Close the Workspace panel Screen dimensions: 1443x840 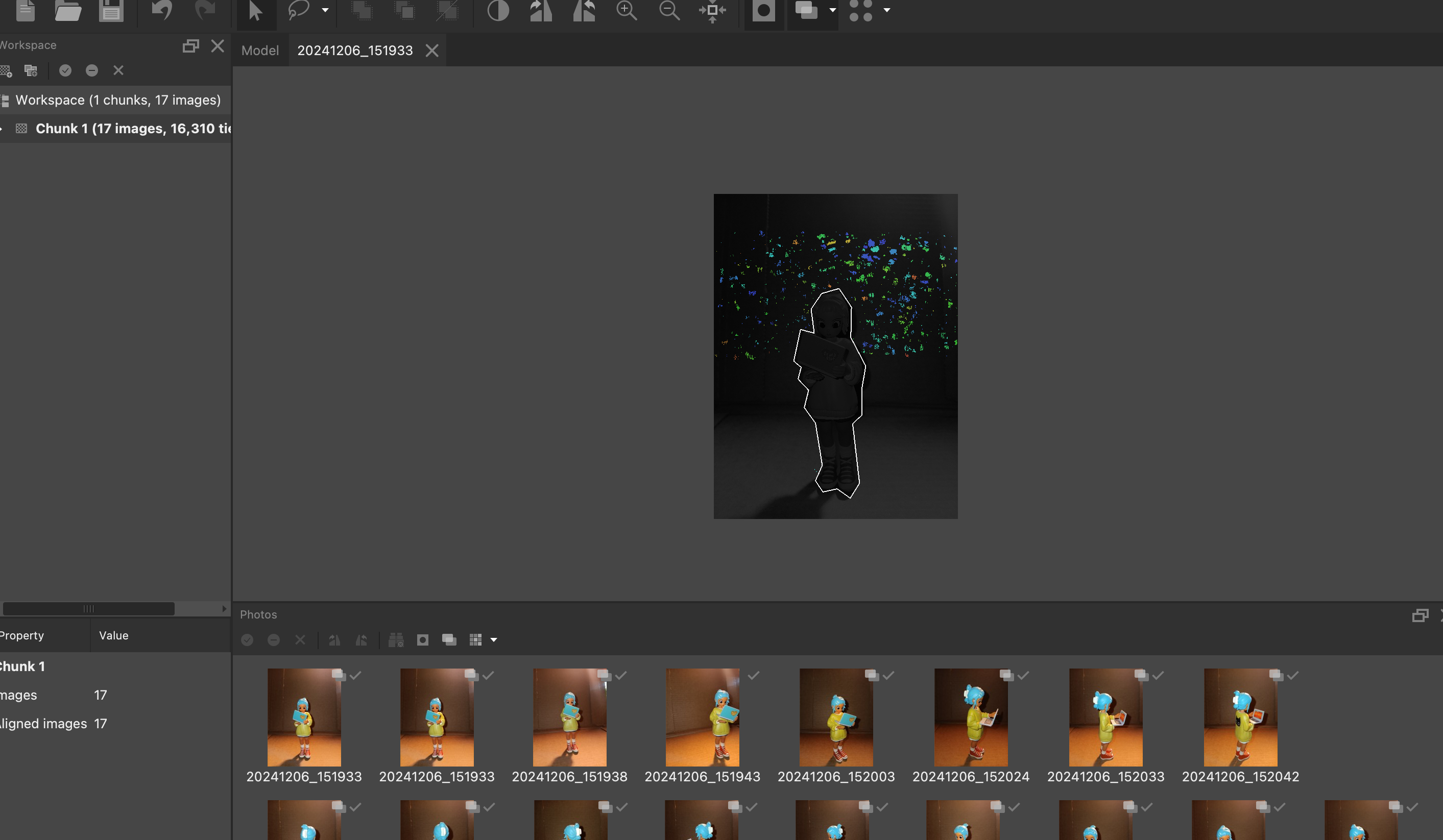218,46
